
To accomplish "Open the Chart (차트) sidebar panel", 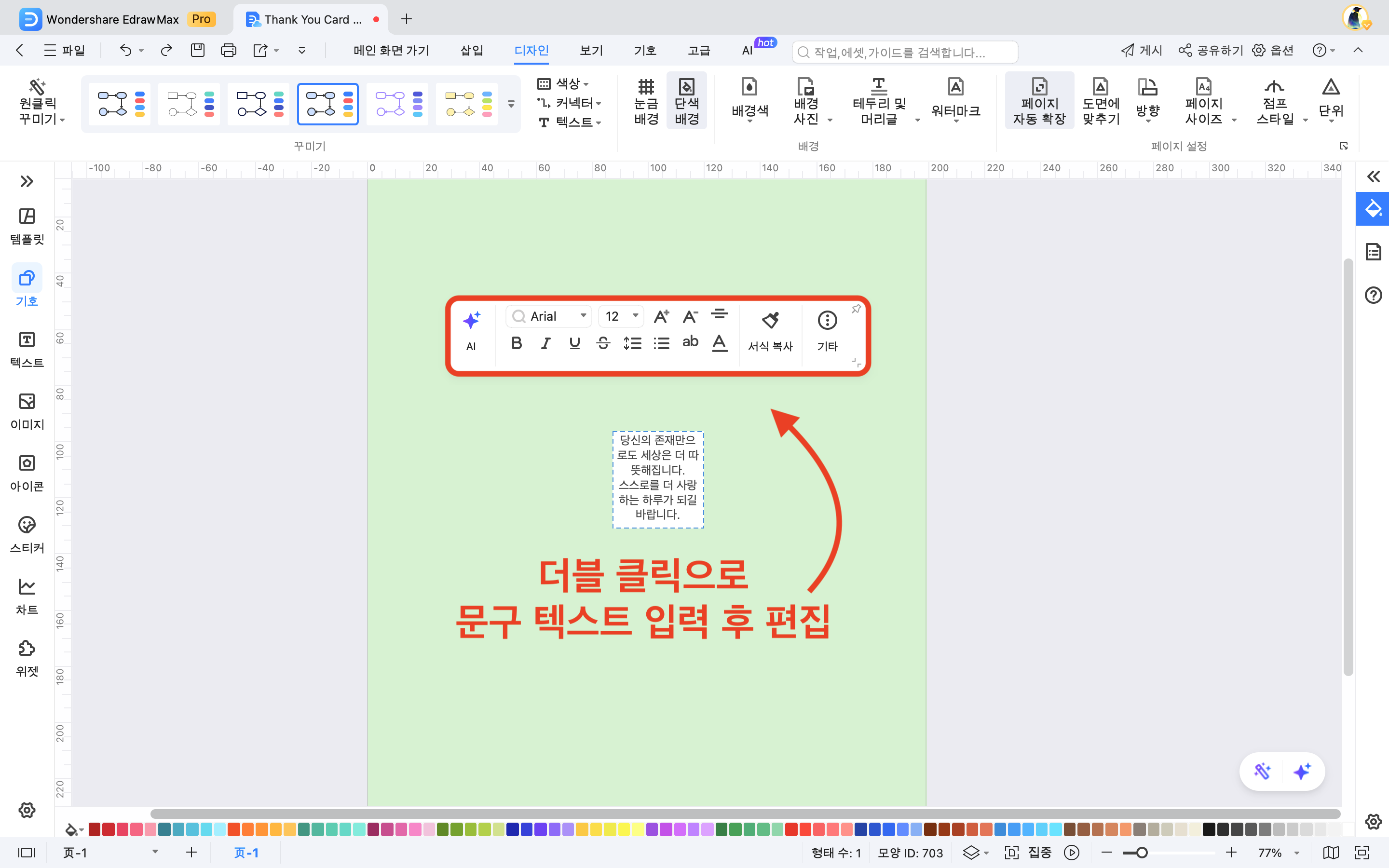I will (x=27, y=596).
